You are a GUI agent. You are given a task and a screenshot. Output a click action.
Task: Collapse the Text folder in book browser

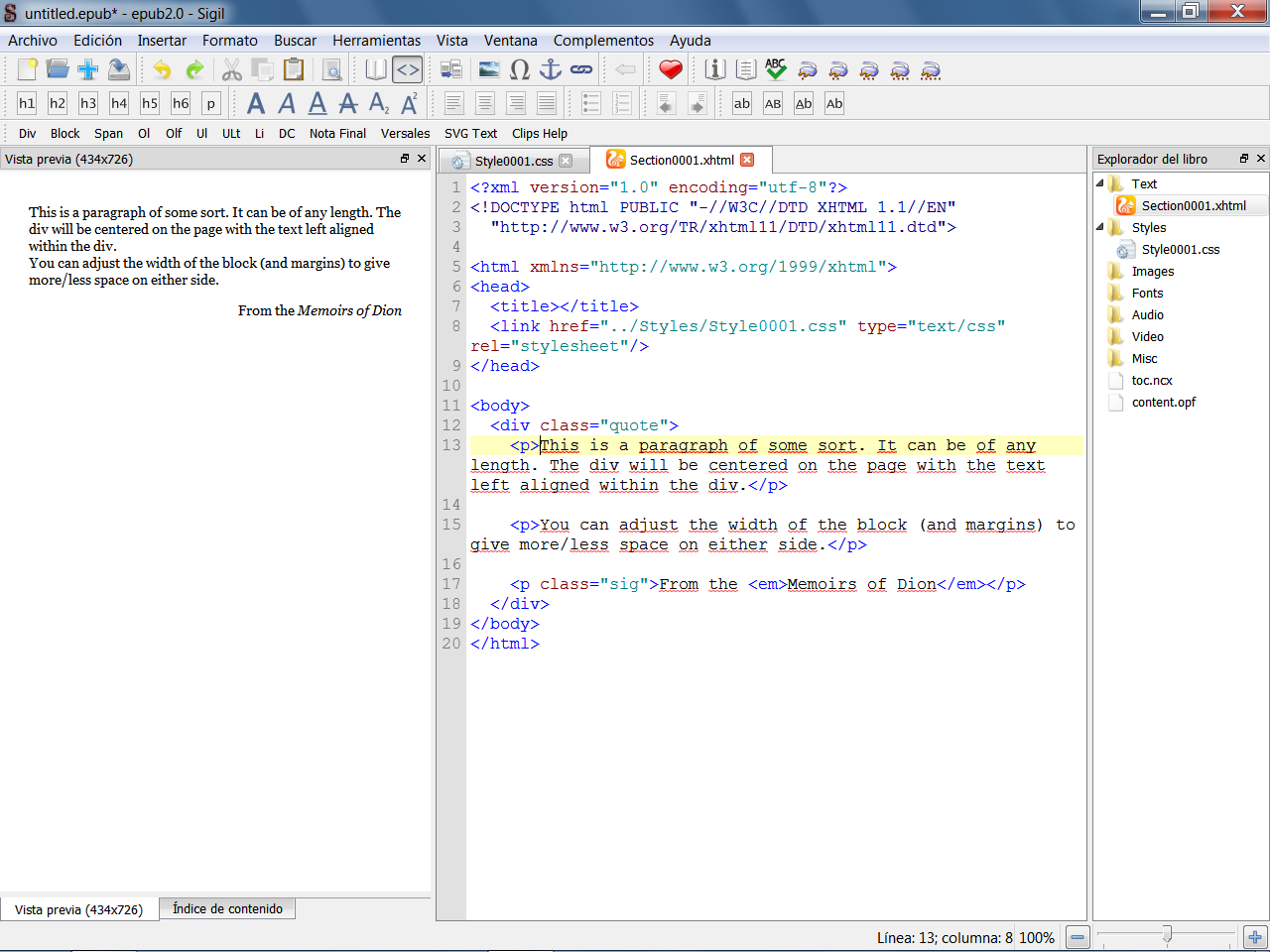pos(1099,183)
